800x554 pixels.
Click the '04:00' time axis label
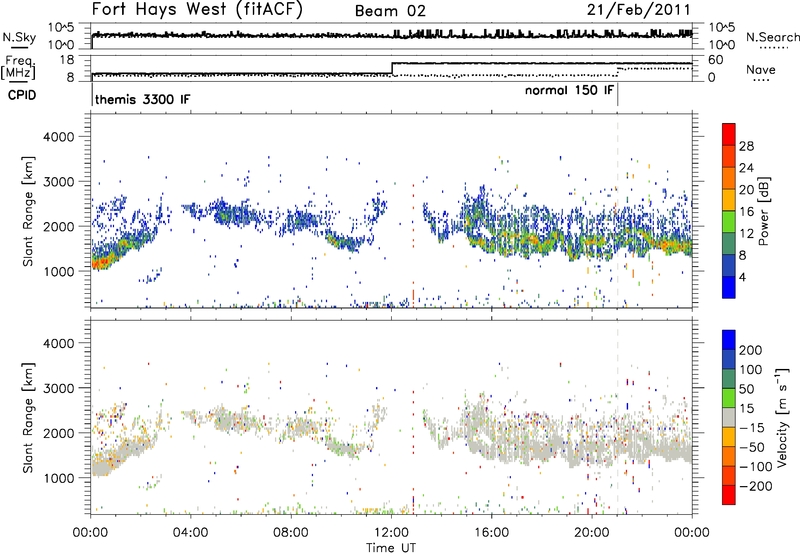point(191,533)
